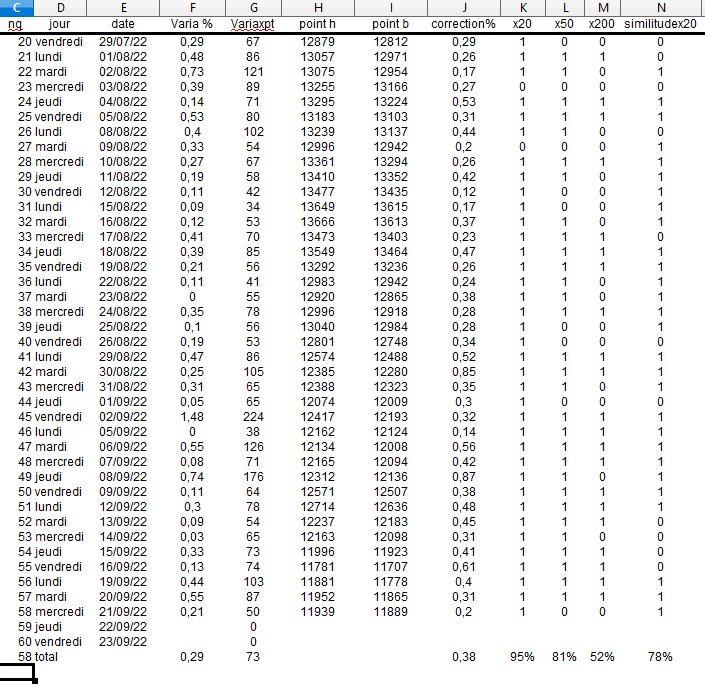Click total x200 value 52%
Image resolution: width=705 pixels, height=696 pixels.
tap(602, 657)
